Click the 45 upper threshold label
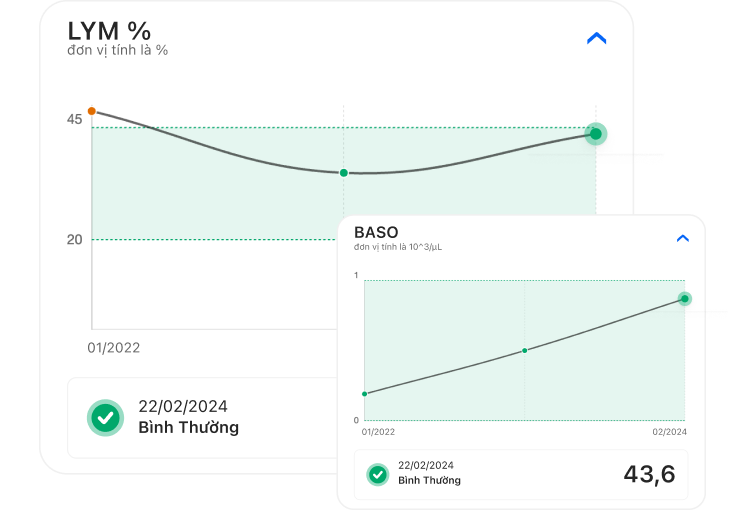The image size is (746, 512). coord(75,120)
